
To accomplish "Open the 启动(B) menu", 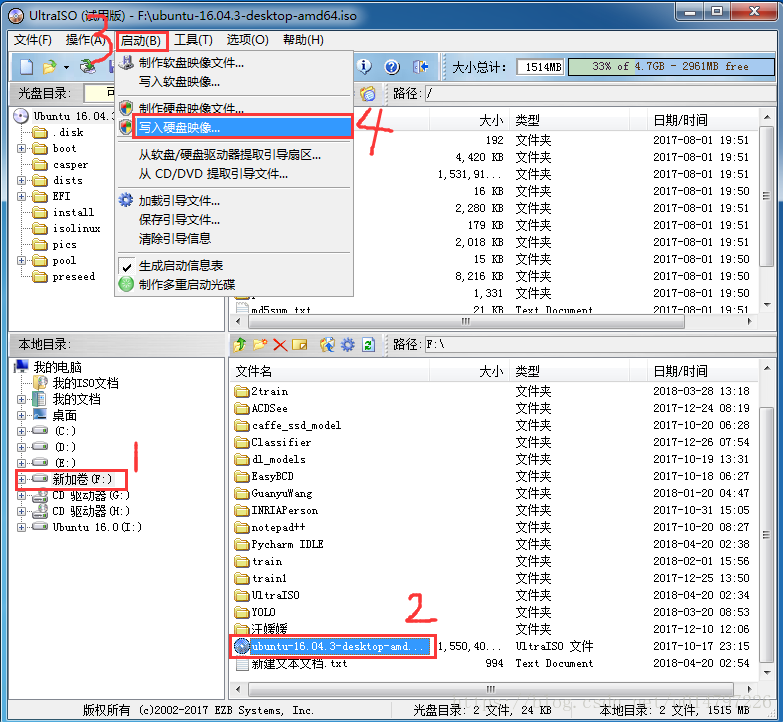I will click(x=141, y=40).
